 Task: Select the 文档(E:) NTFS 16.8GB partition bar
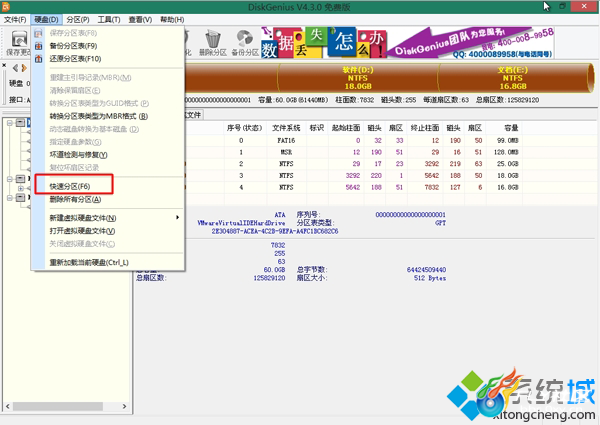pyautogui.click(x=515, y=78)
